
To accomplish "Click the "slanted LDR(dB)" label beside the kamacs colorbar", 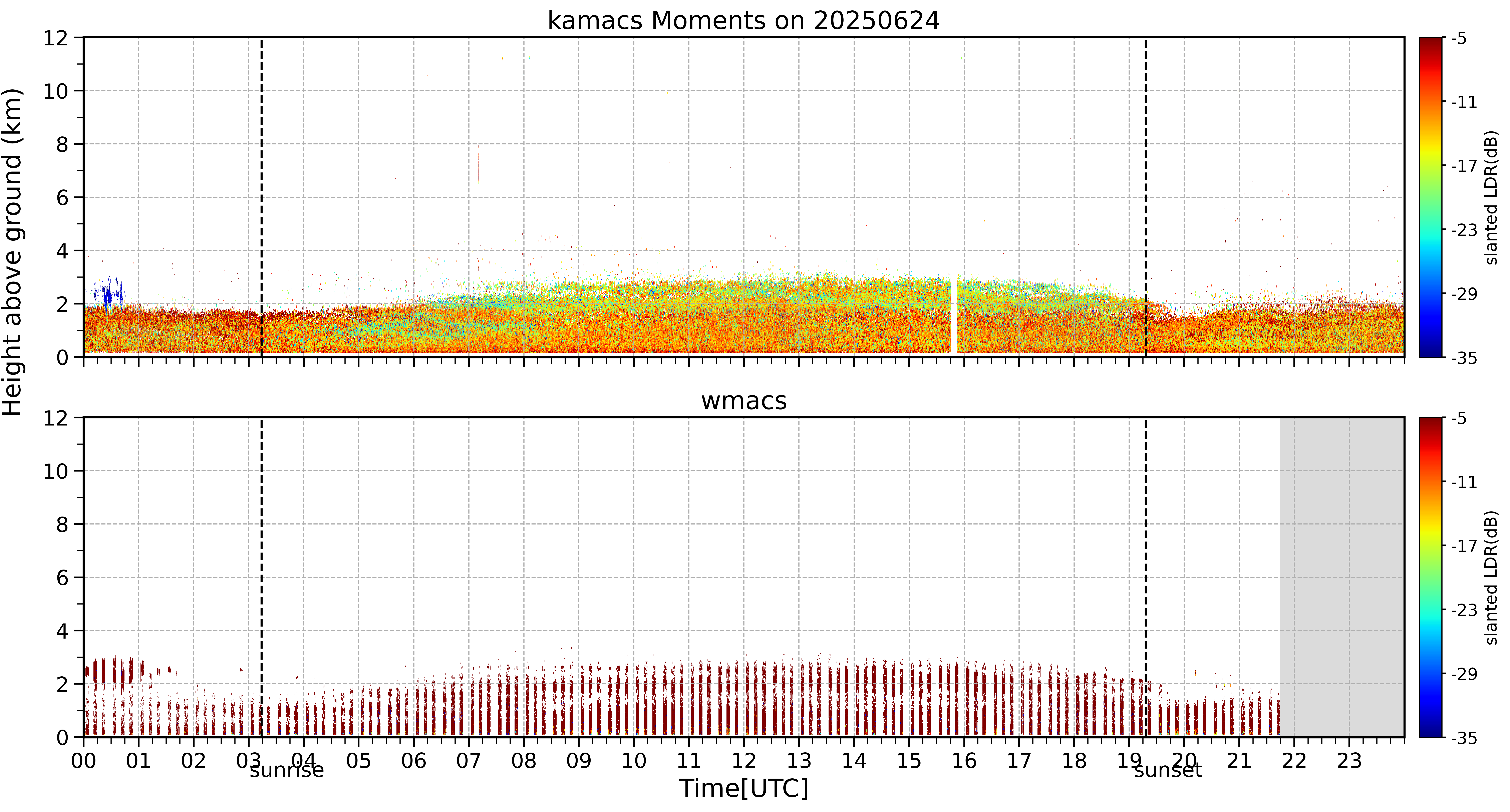I will (1491, 197).
